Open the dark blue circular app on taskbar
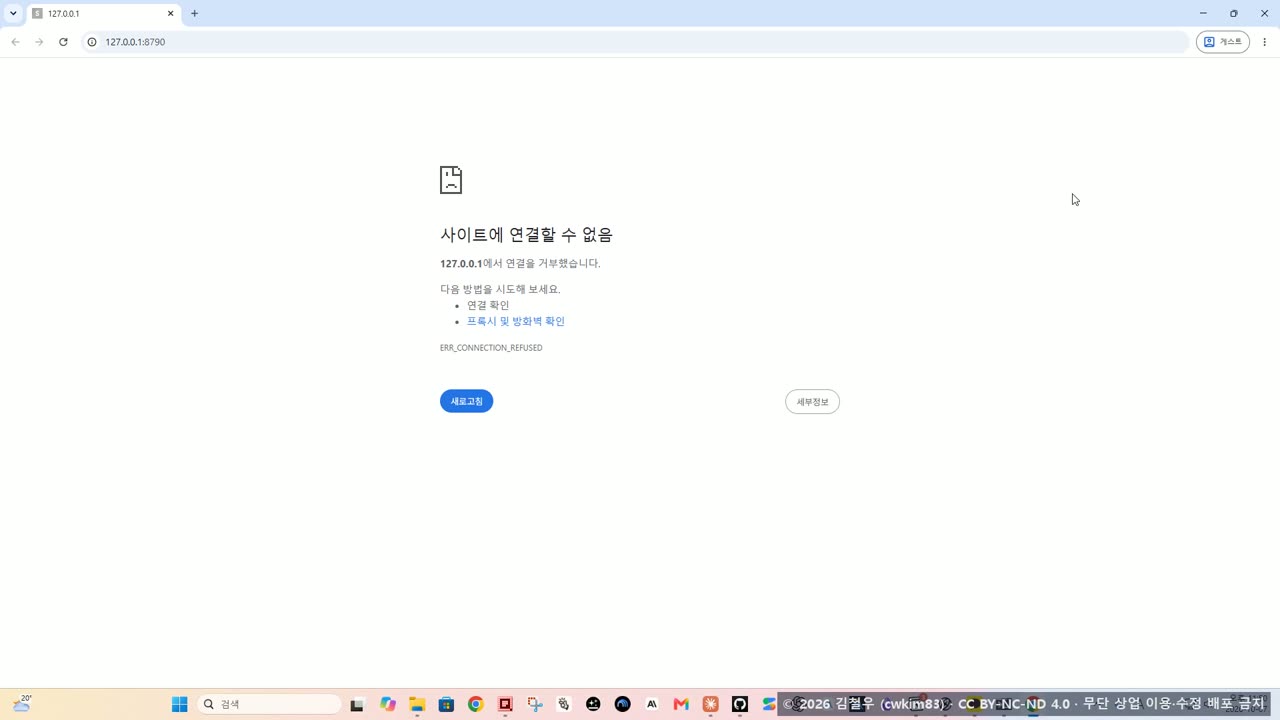This screenshot has height=720, width=1280. [x=623, y=704]
